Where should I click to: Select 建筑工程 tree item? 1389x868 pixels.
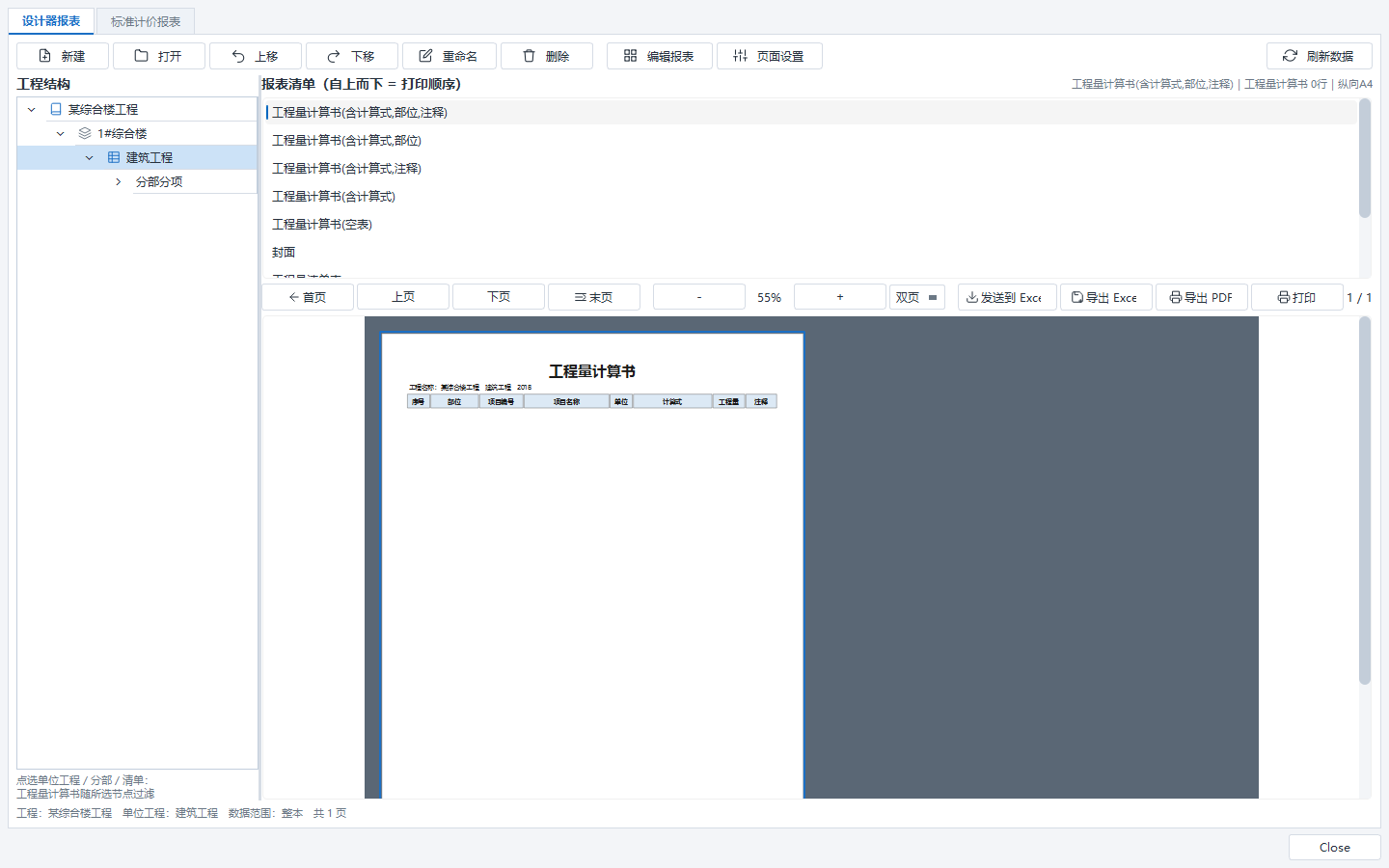[x=150, y=158]
